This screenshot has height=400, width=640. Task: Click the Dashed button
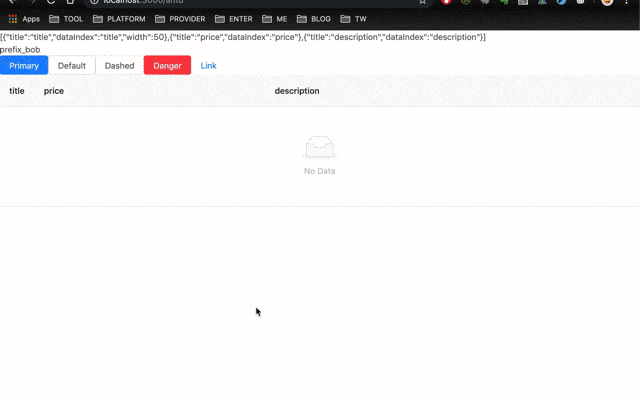coord(120,65)
